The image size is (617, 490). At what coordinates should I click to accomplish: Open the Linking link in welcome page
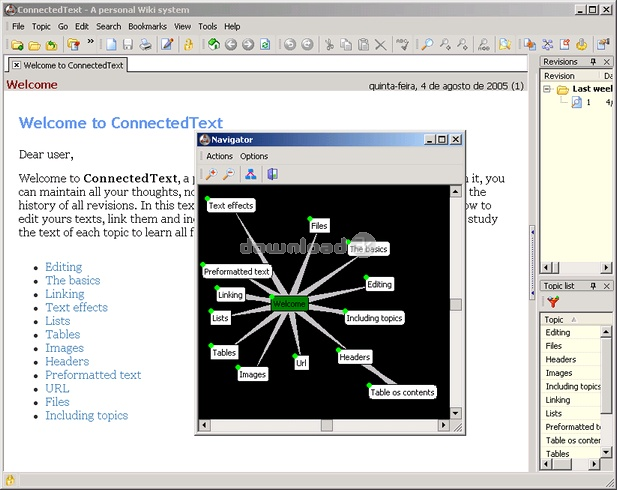click(65, 294)
